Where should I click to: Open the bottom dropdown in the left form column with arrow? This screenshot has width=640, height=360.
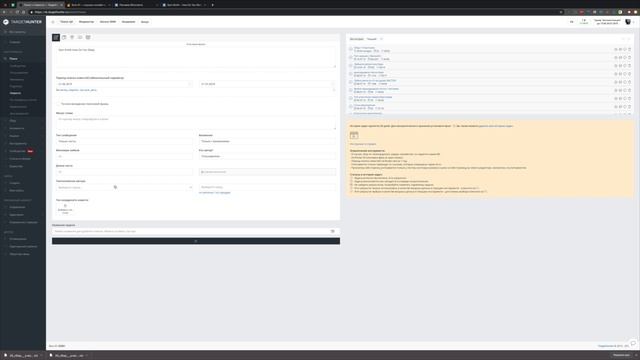(x=124, y=187)
